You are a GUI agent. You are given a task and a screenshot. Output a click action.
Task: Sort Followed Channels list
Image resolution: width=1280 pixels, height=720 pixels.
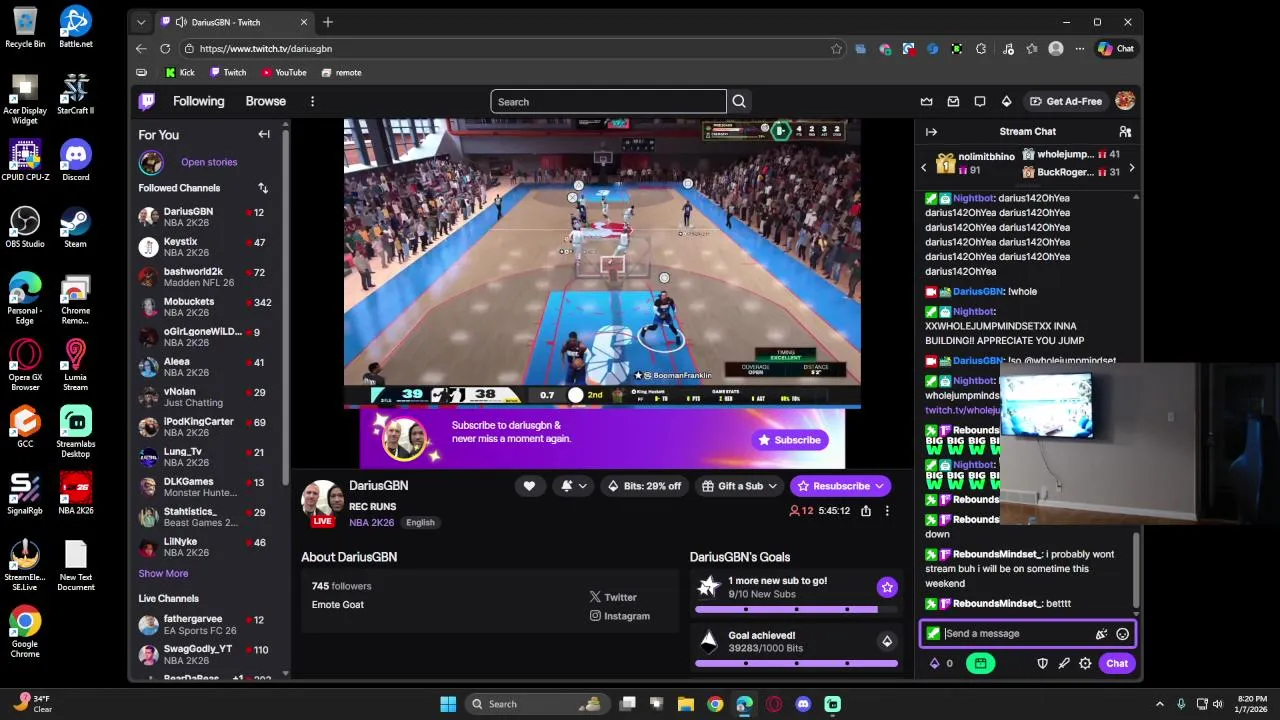click(x=263, y=188)
